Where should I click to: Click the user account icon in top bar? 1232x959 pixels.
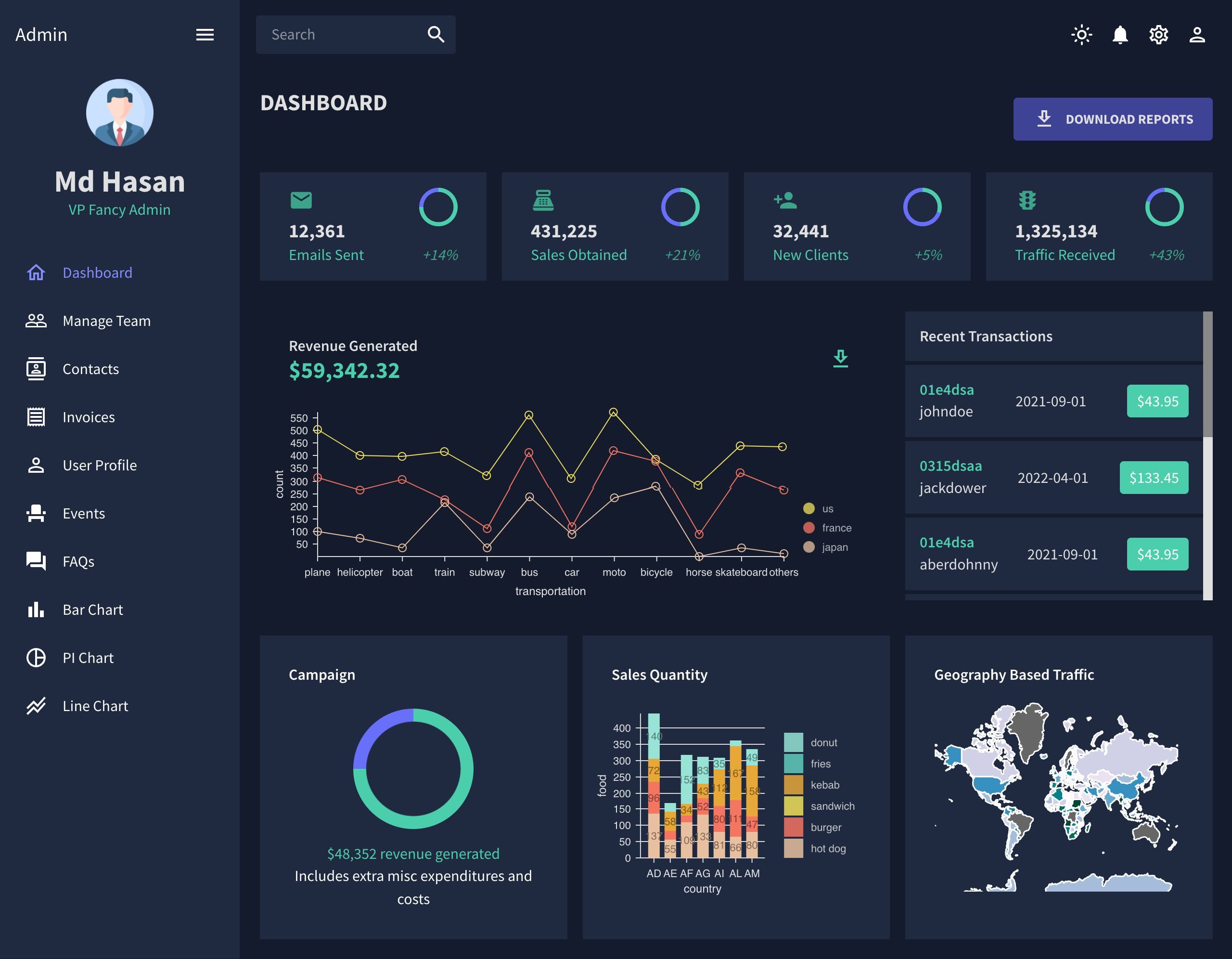pyautogui.click(x=1196, y=35)
